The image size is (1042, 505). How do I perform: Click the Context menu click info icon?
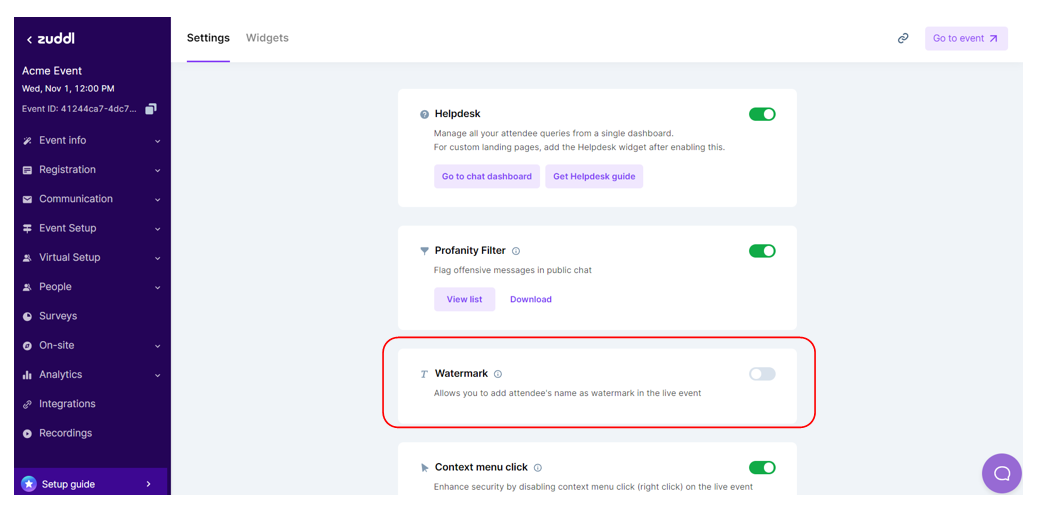click(538, 468)
